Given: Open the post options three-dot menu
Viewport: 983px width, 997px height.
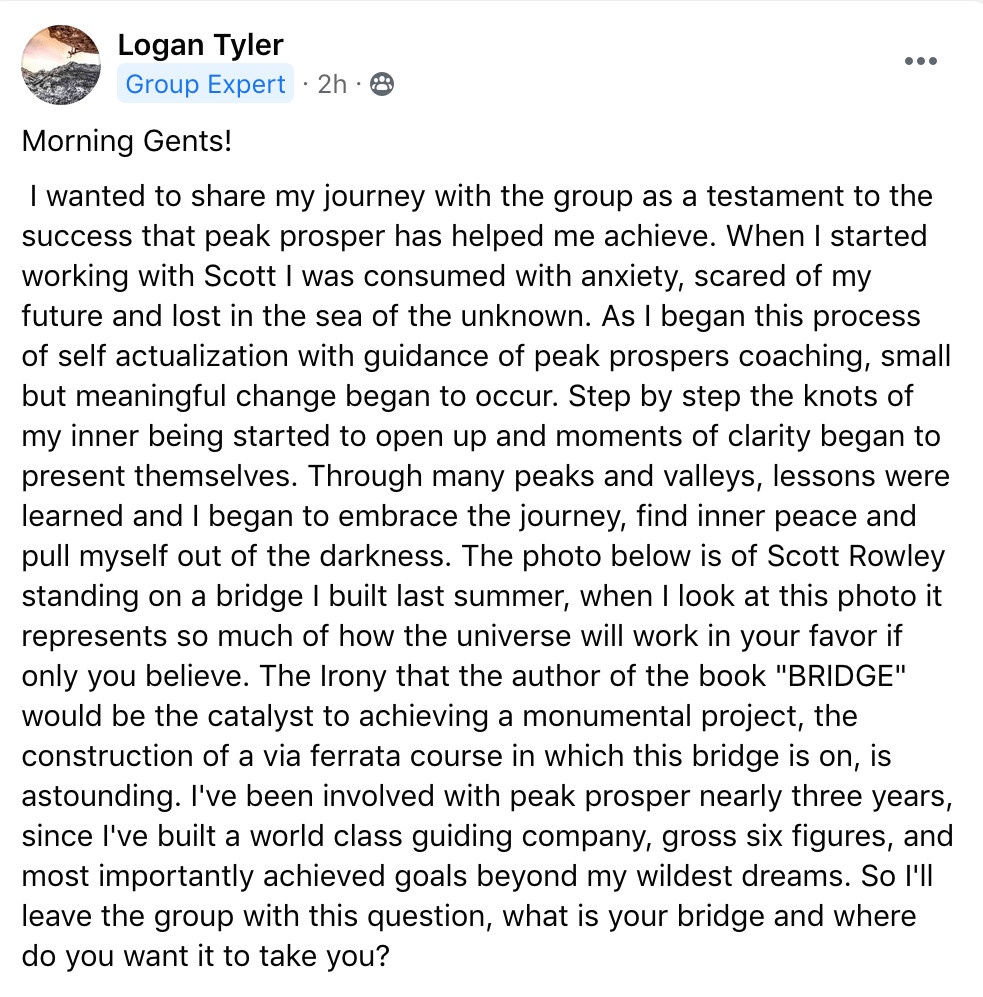Looking at the screenshot, I should tap(920, 61).
